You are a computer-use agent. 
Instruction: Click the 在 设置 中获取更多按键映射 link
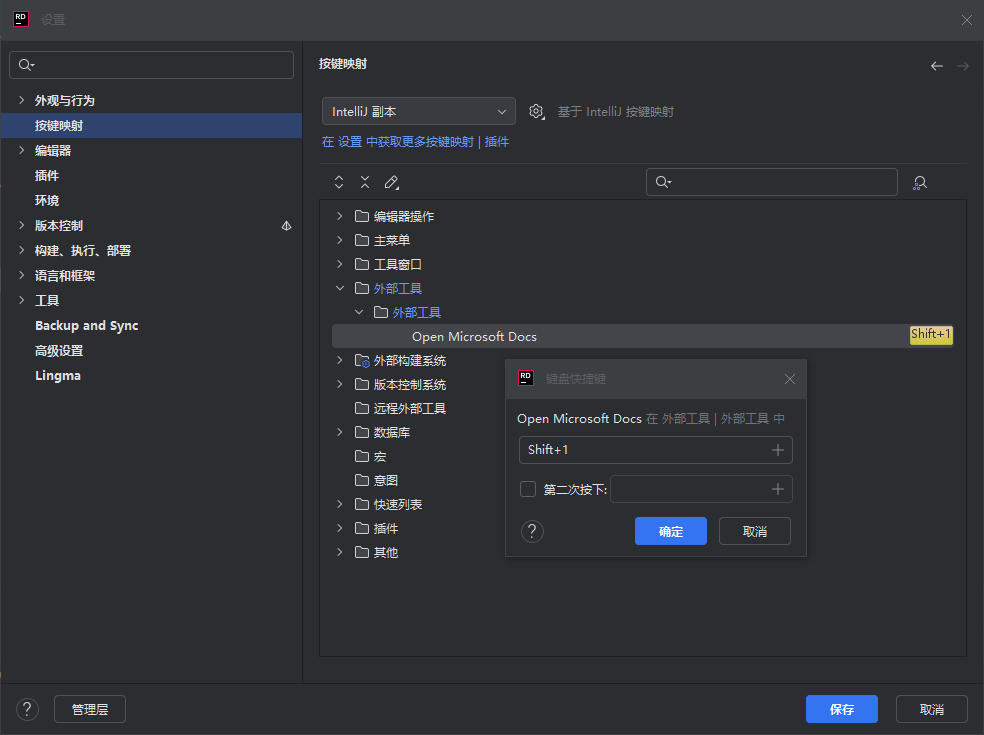pyautogui.click(x=397, y=142)
